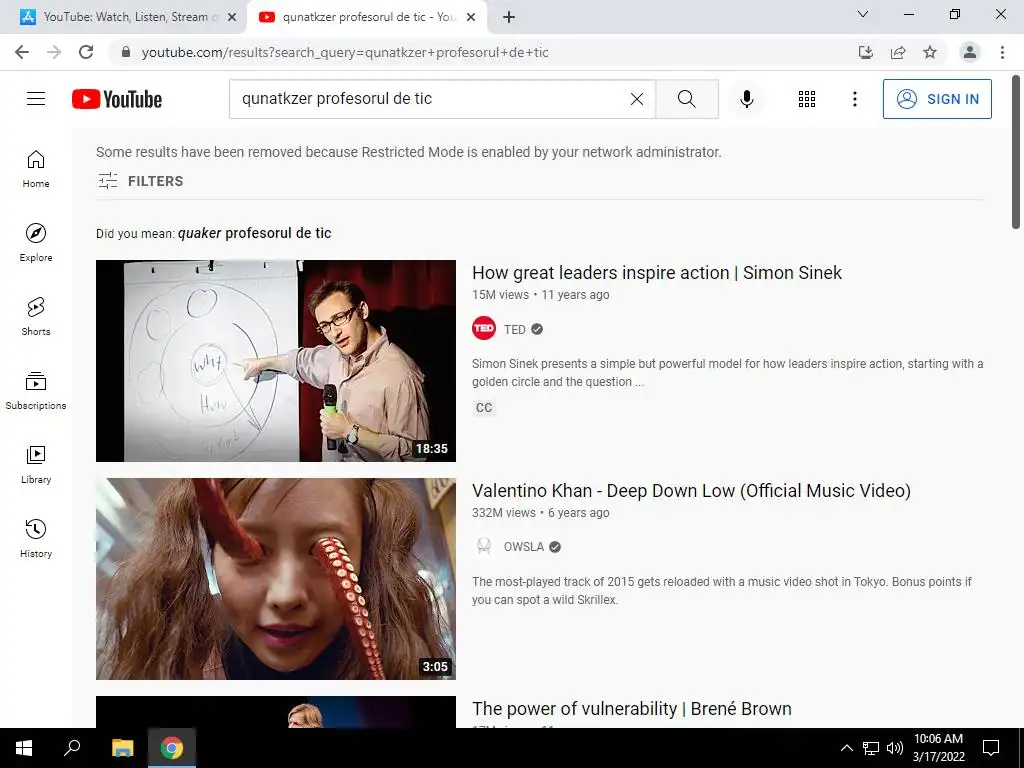This screenshot has width=1024, height=768.
Task: Open the Windows Start menu
Action: pos(24,748)
